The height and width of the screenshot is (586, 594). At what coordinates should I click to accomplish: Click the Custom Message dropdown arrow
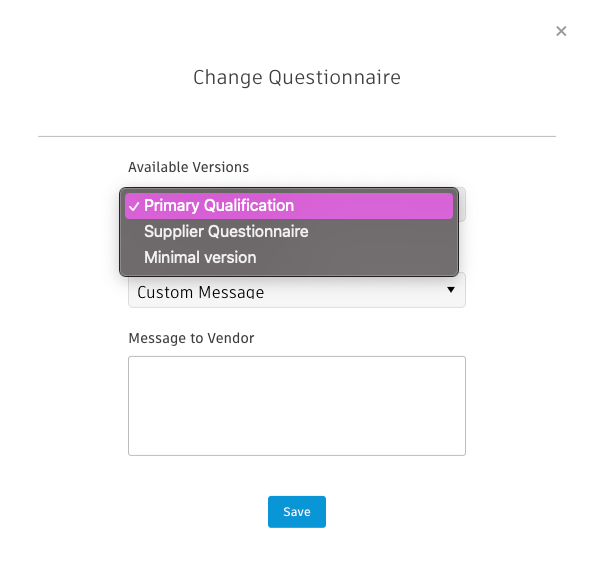tap(451, 290)
